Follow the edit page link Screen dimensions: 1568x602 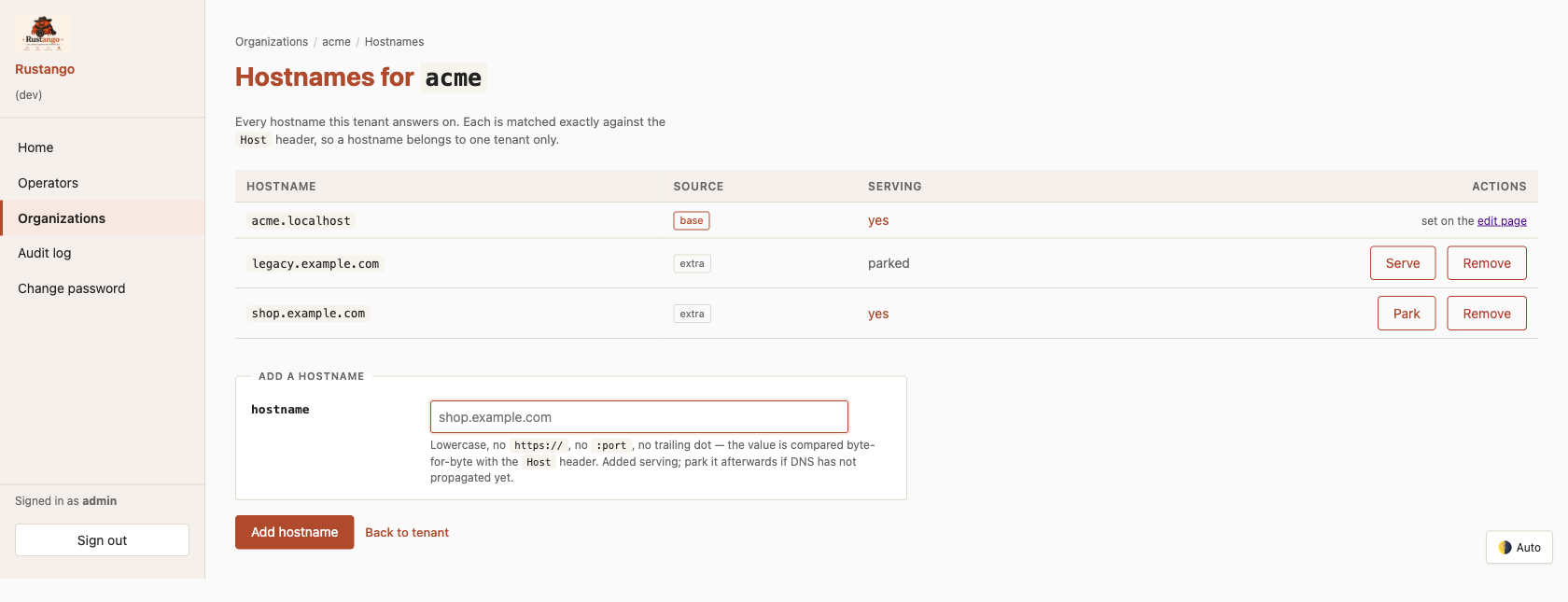tap(1502, 221)
